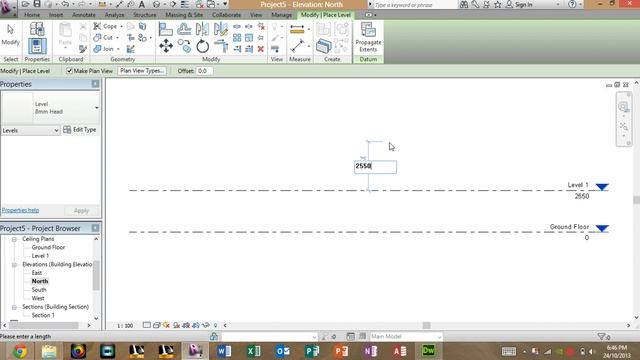This screenshot has height=360, width=640.
Task: Click the Edit Type button
Action: pos(80,130)
